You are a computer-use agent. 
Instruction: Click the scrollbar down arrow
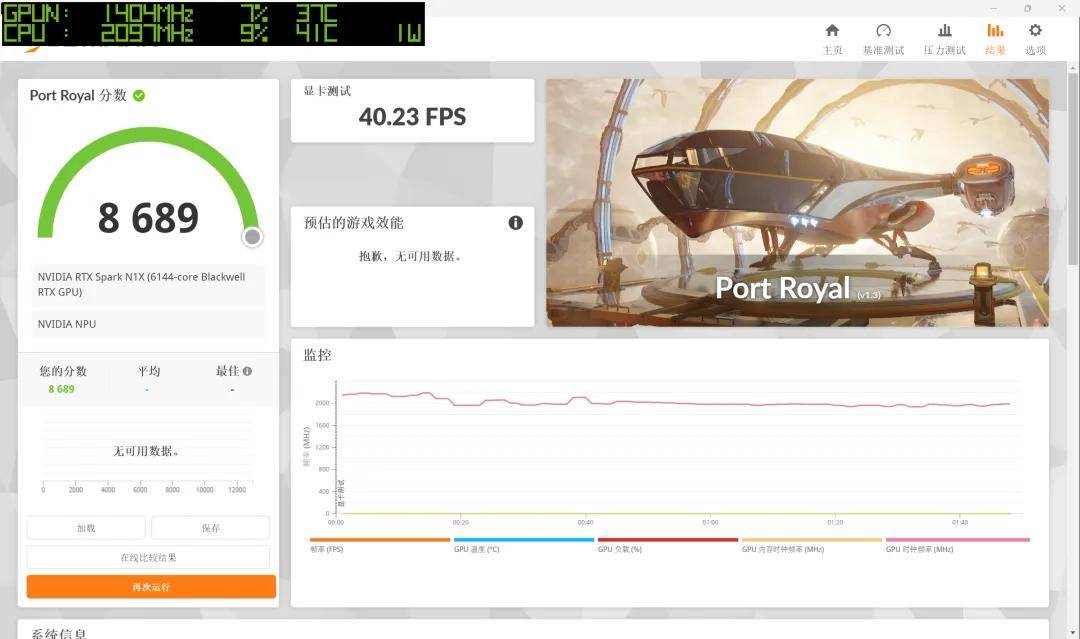pyautogui.click(x=1073, y=632)
